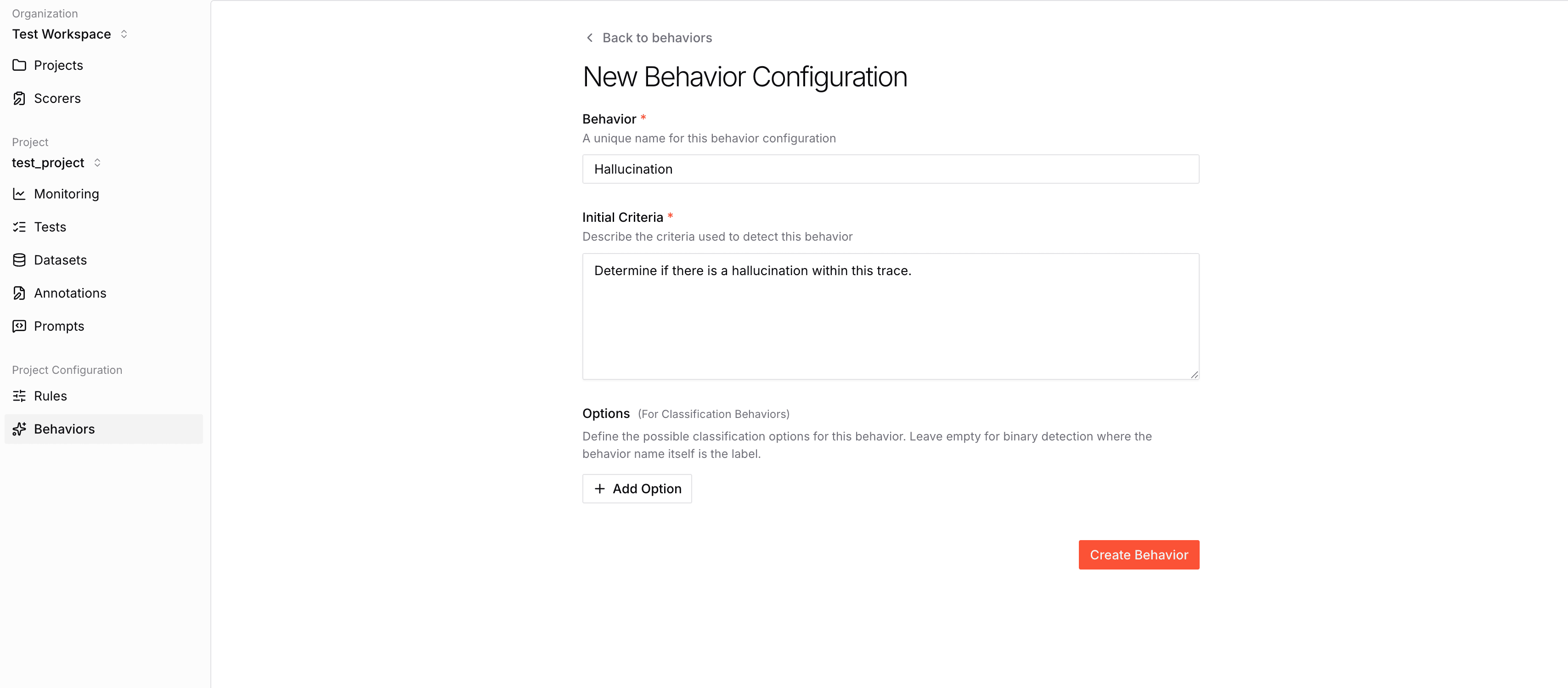
Task: Open Datasets using the database icon
Action: pyautogui.click(x=19, y=259)
